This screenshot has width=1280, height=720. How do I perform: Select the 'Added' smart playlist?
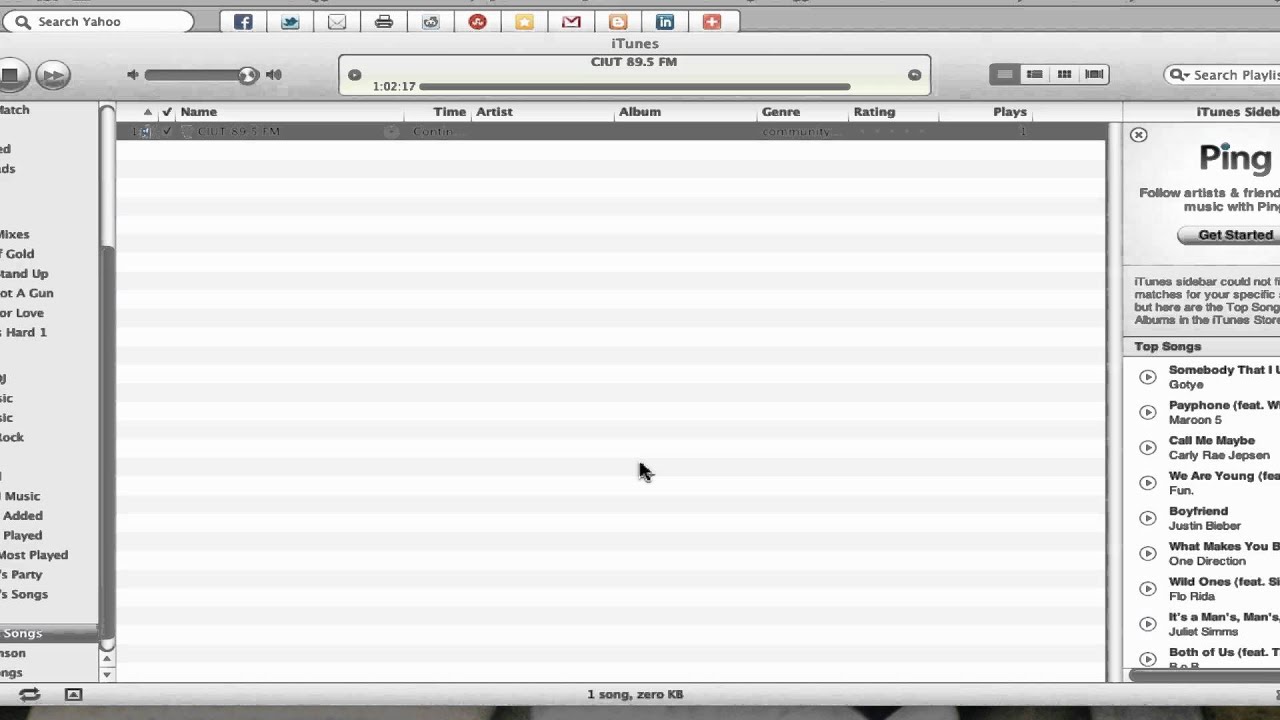[x=22, y=516]
